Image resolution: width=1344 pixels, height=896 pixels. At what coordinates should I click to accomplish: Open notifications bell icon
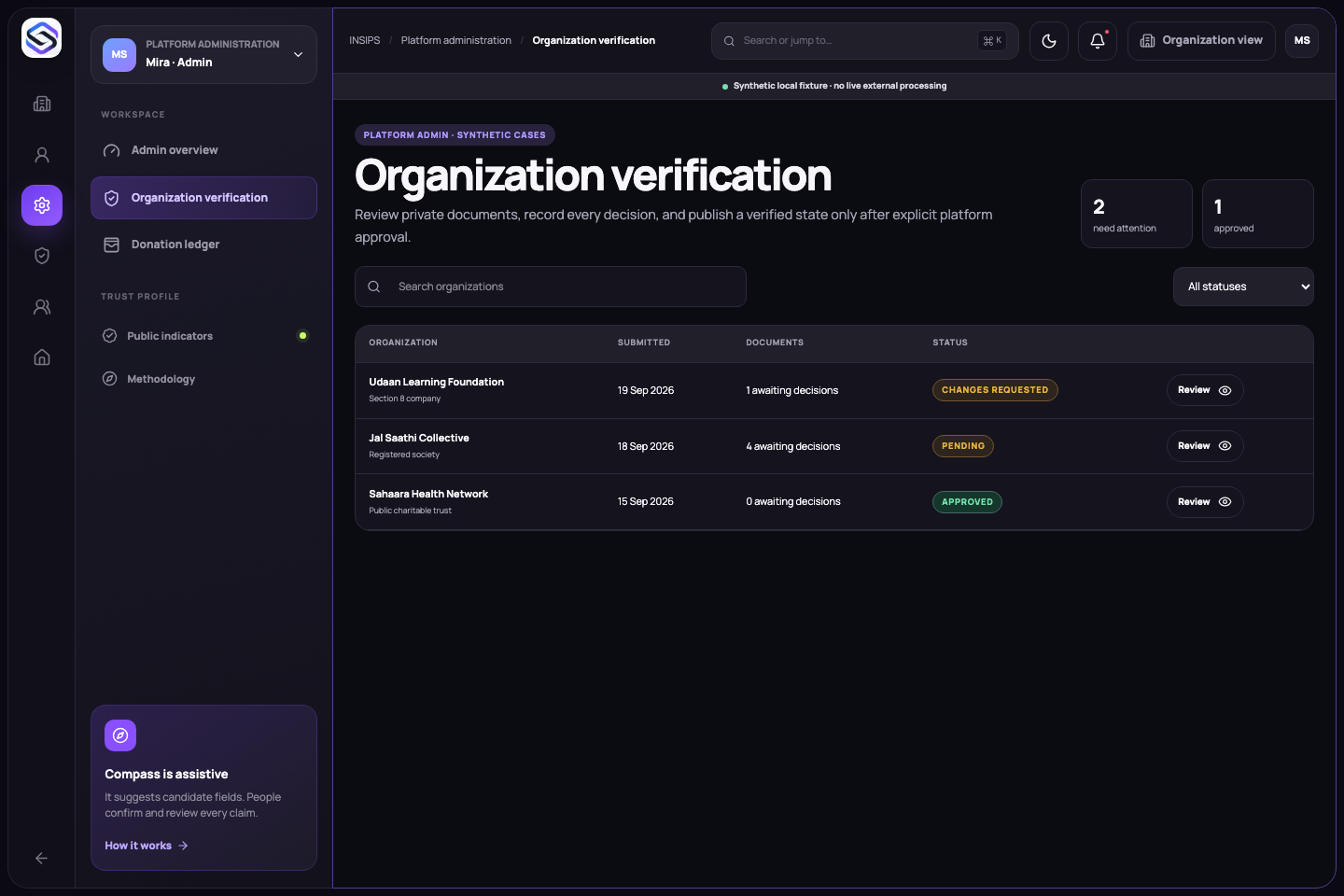point(1098,41)
